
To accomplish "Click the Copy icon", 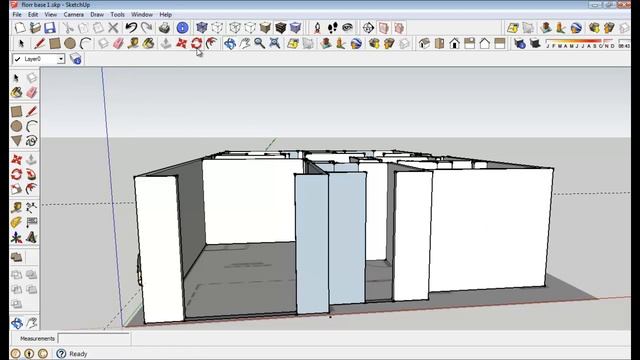I will pyautogui.click(x=83, y=28).
